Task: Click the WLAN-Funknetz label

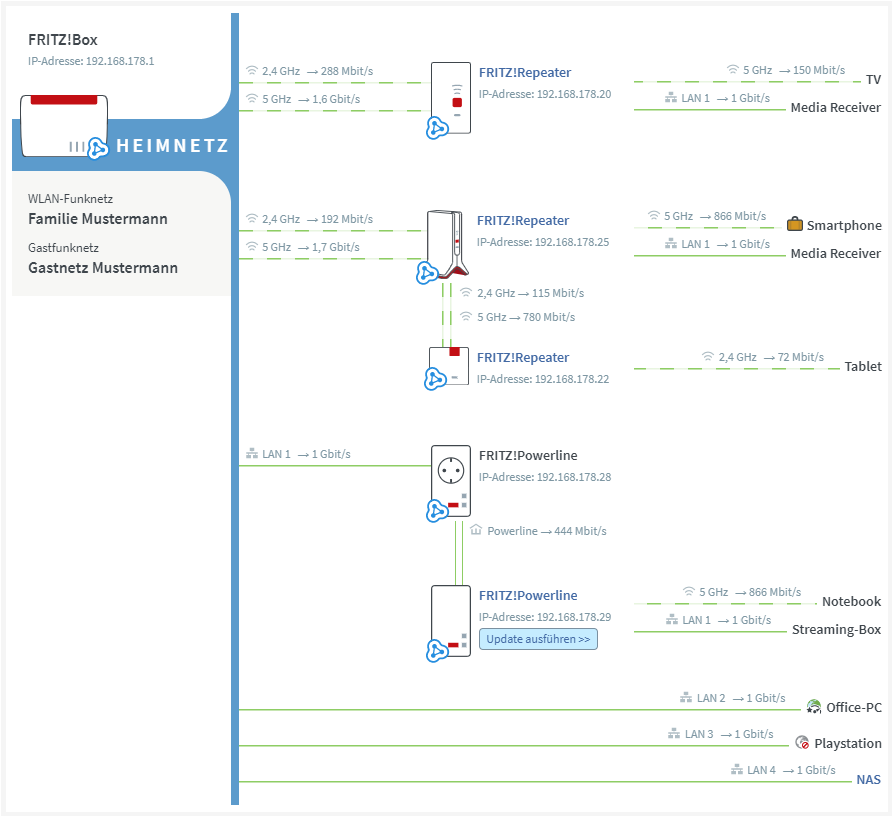Action: pyautogui.click(x=71, y=199)
